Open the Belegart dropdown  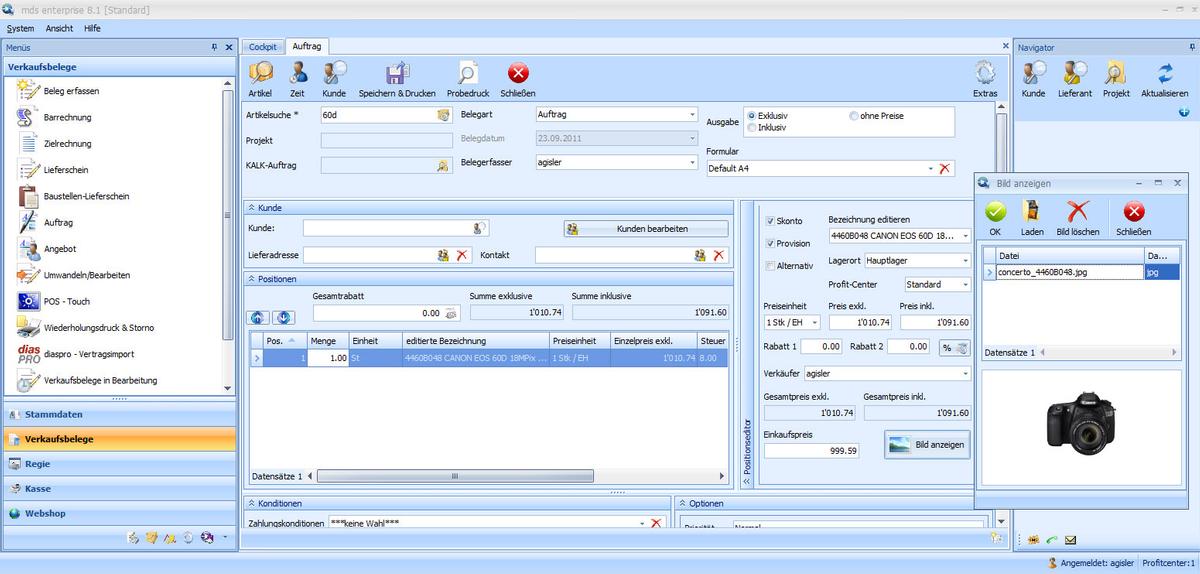click(x=692, y=114)
